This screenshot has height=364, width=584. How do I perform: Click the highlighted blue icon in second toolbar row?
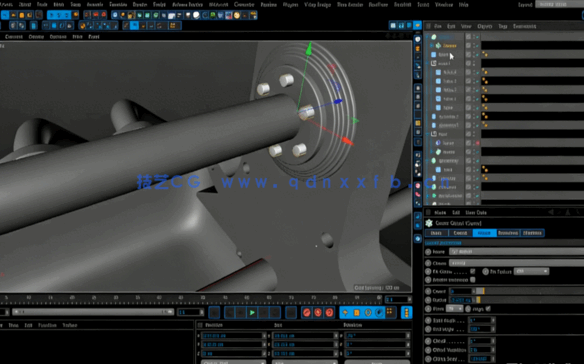pos(134,25)
